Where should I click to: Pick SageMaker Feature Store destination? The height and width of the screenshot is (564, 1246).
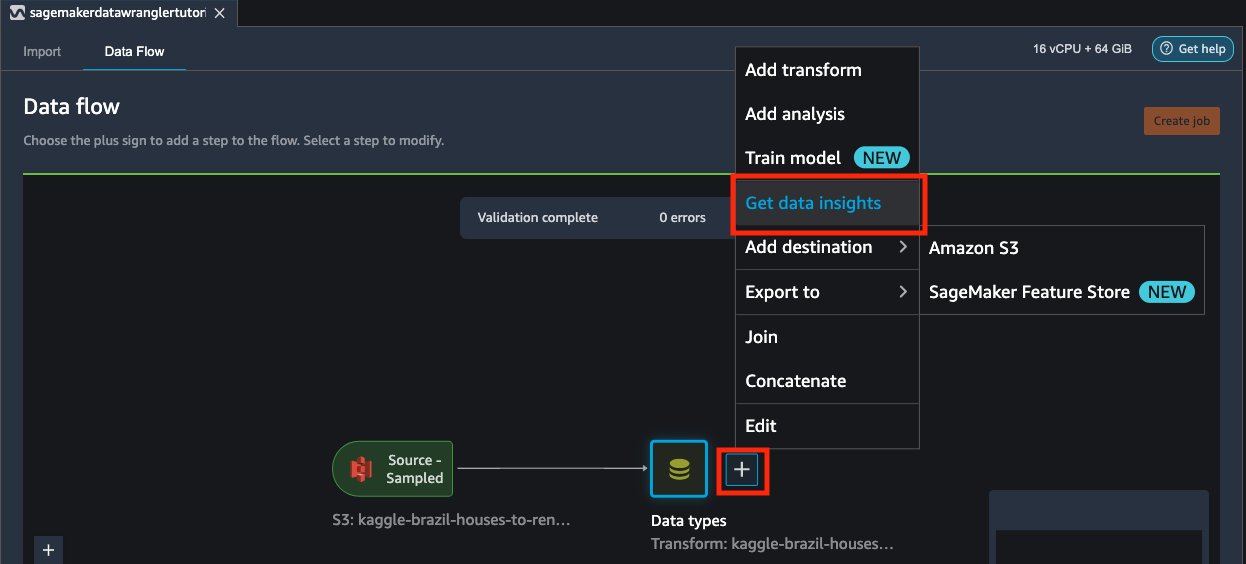1062,292
